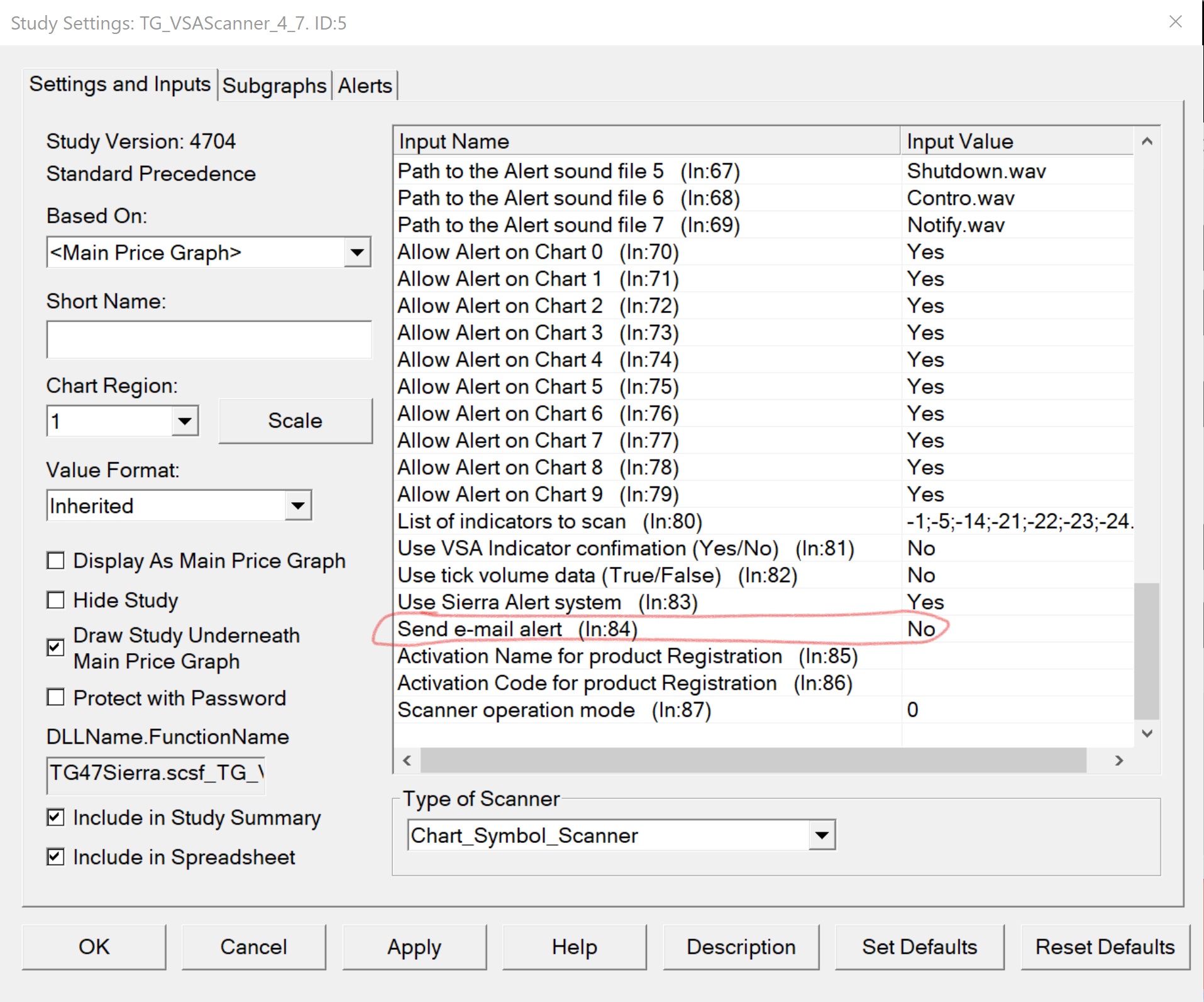This screenshot has width=1204, height=1002.
Task: Click the Scale button
Action: coord(295,421)
